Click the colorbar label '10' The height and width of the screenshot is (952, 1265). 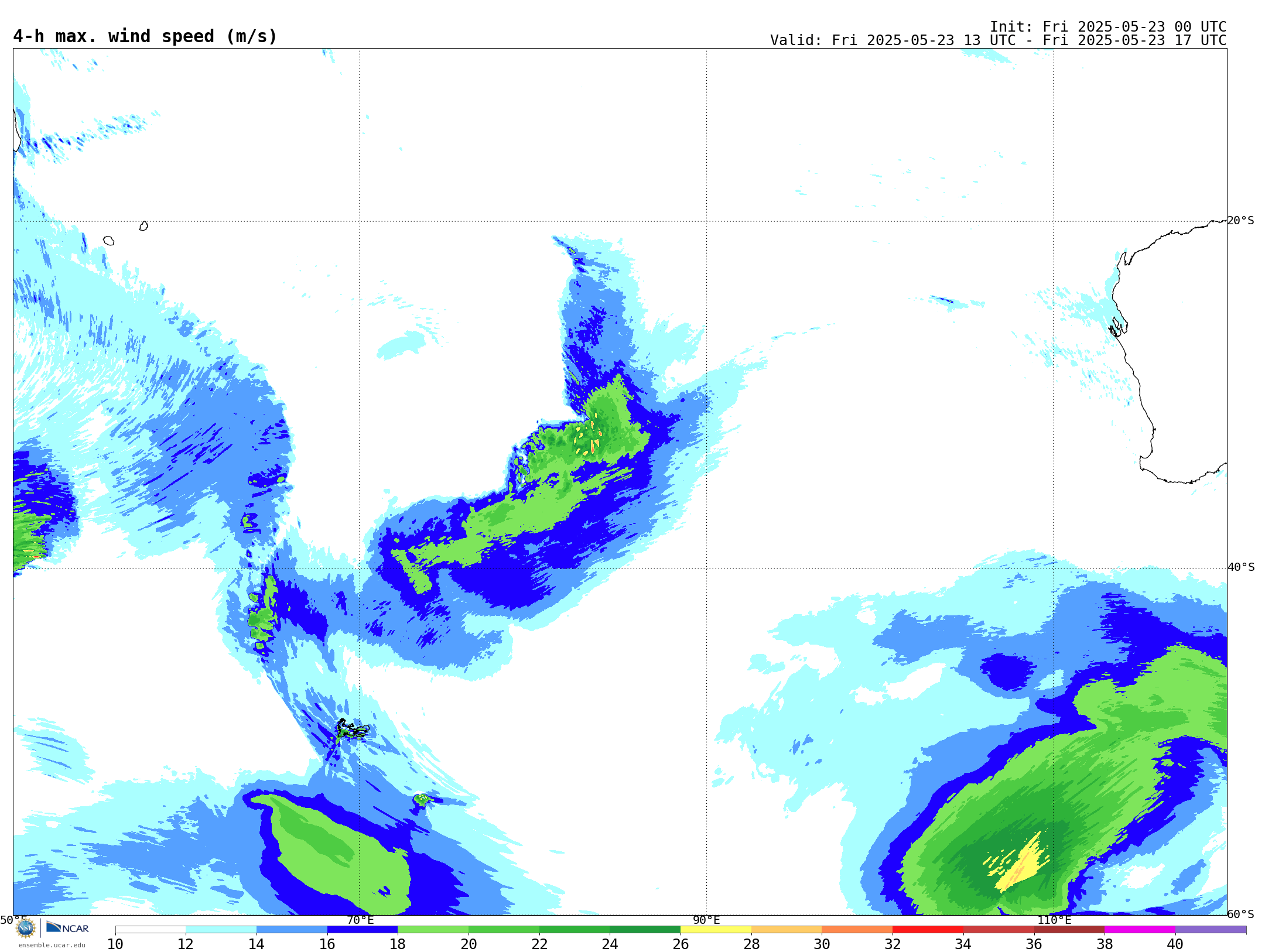(x=115, y=944)
